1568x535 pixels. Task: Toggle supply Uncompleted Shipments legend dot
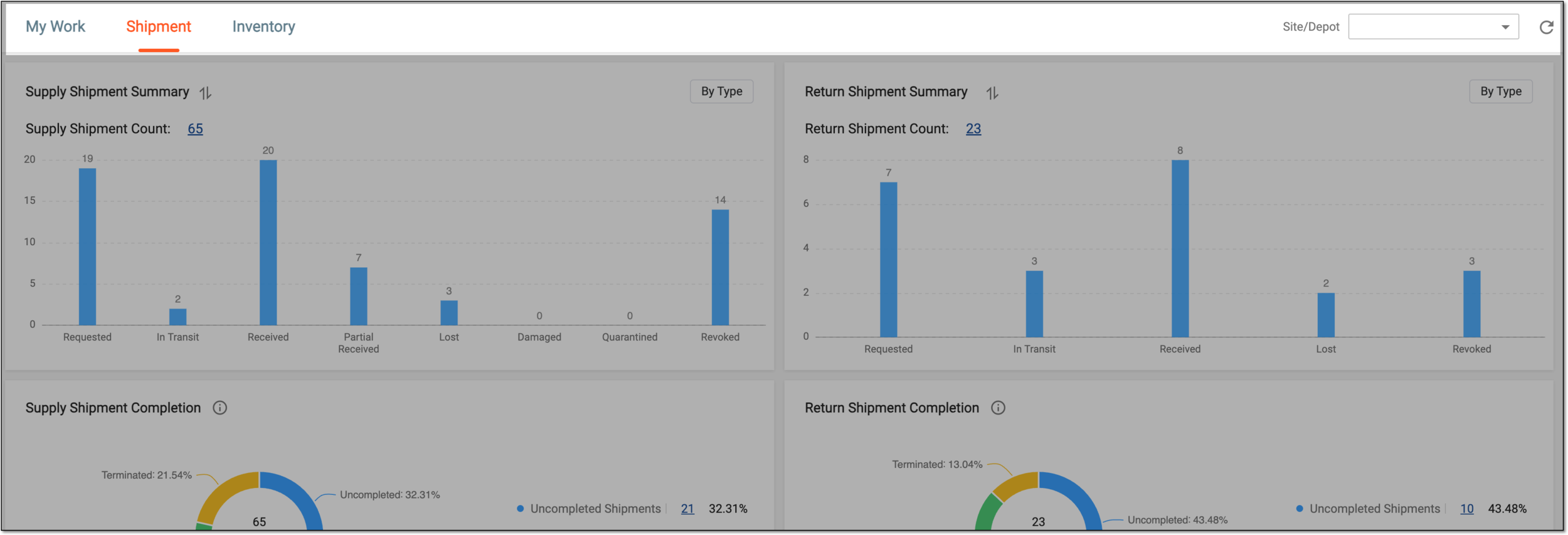point(520,509)
